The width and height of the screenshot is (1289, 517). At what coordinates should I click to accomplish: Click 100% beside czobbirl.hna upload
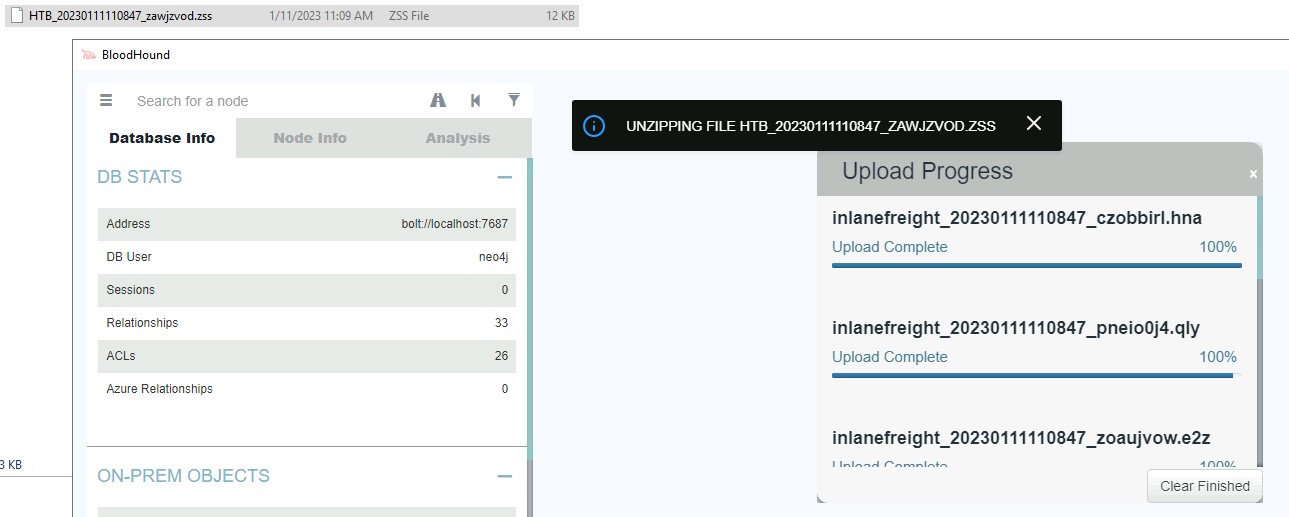[1218, 247]
